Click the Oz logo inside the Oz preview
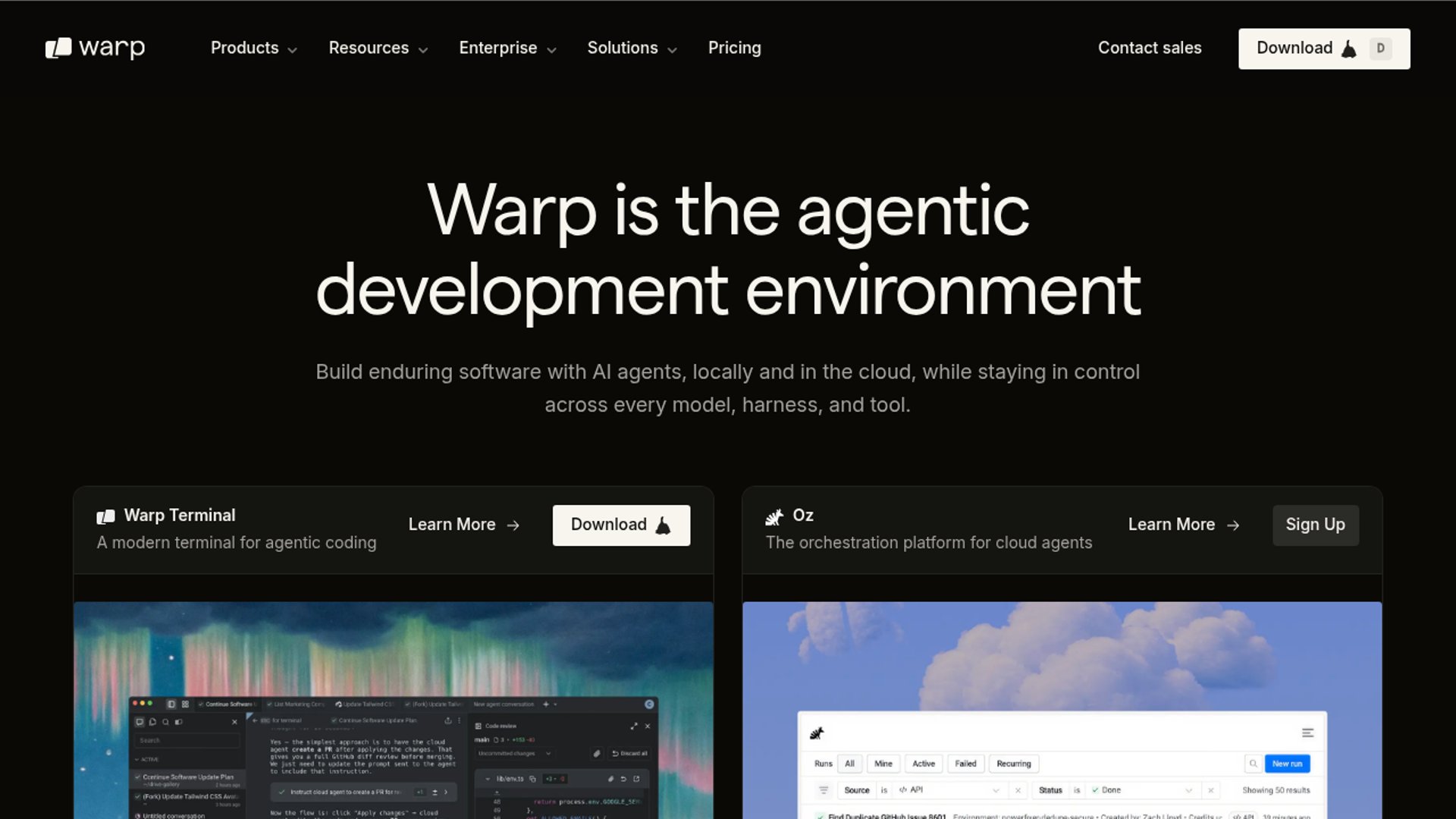The width and height of the screenshot is (1456, 819). tap(817, 733)
